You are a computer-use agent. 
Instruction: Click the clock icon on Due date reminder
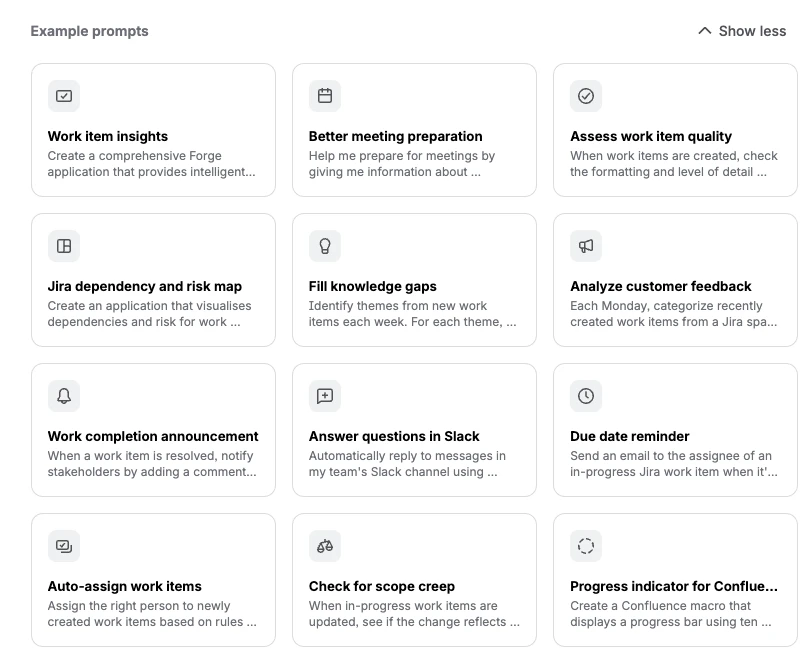point(586,396)
